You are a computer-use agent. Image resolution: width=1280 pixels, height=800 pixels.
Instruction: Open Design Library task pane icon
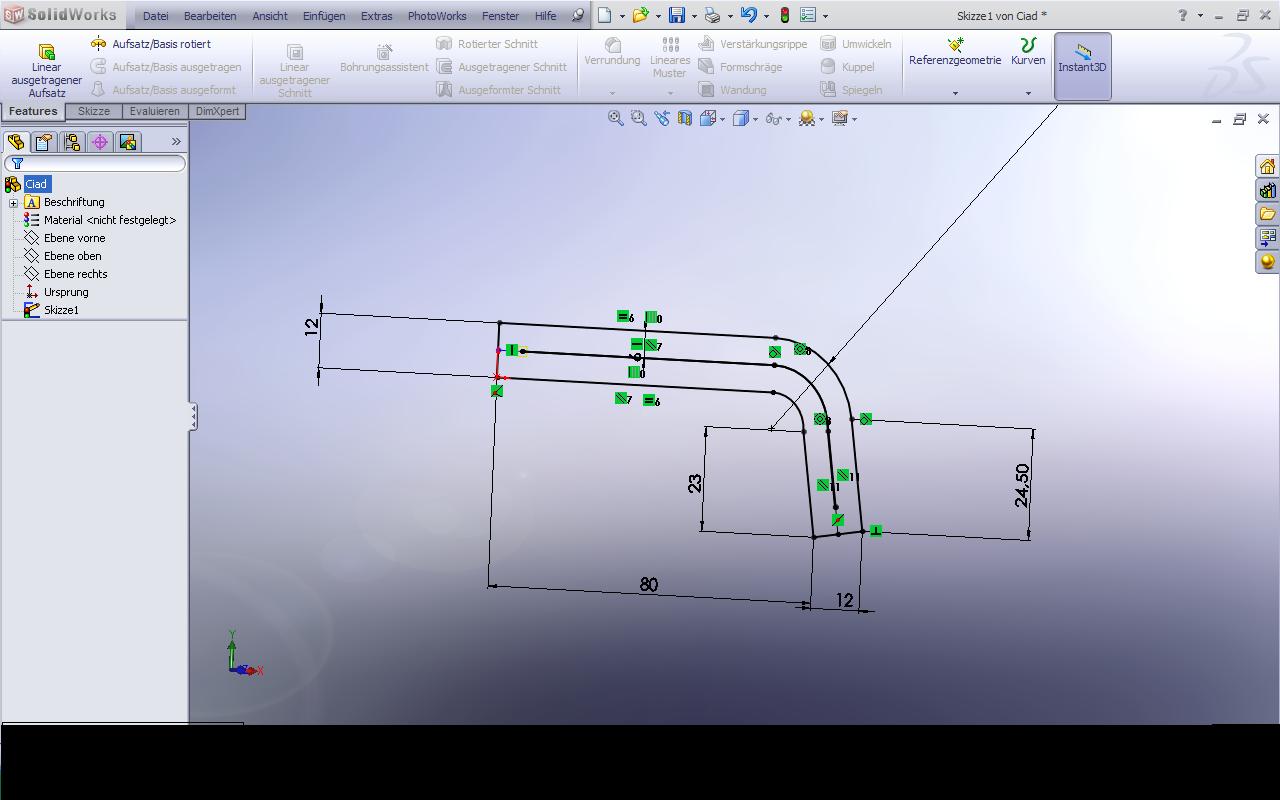1268,190
